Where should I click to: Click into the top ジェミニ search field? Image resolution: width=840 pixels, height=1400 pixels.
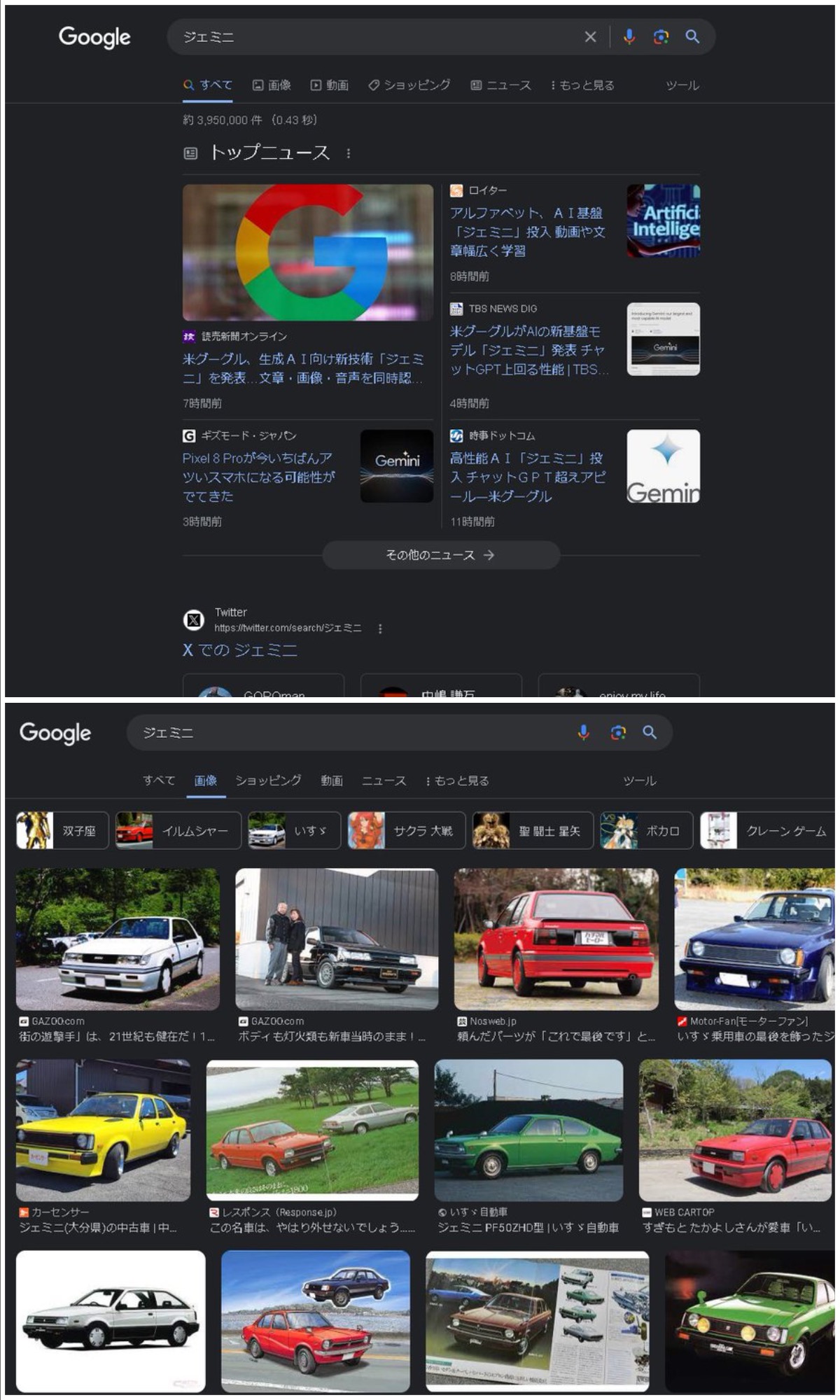(378, 37)
